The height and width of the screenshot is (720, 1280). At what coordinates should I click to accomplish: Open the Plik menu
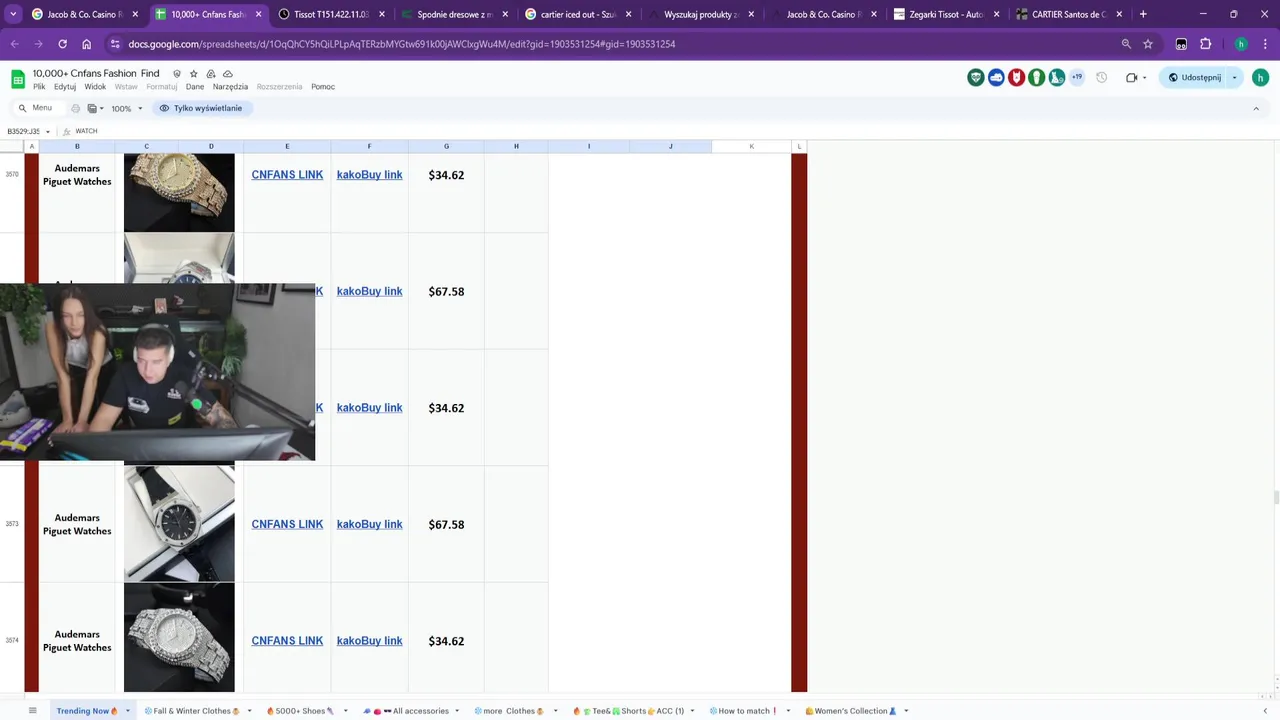39,87
